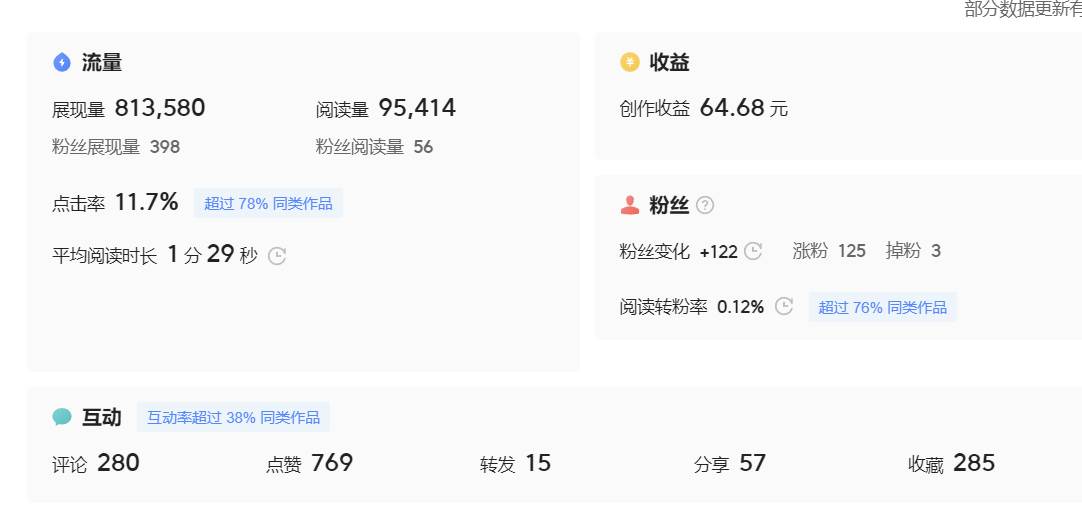Click the teal 互动 chat bubble icon
This screenshot has width=1082, height=511.
pos(62,417)
